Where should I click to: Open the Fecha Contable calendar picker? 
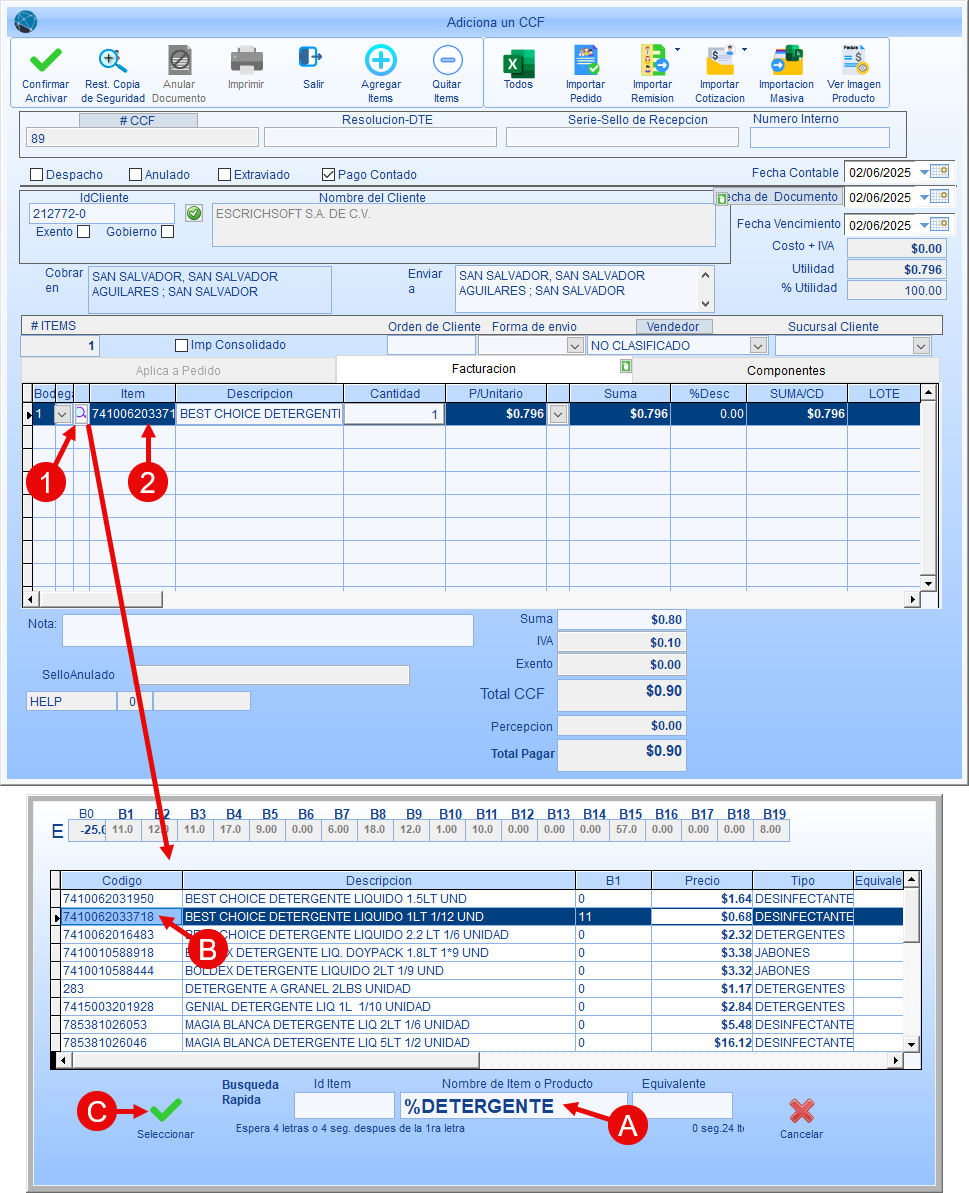click(940, 172)
